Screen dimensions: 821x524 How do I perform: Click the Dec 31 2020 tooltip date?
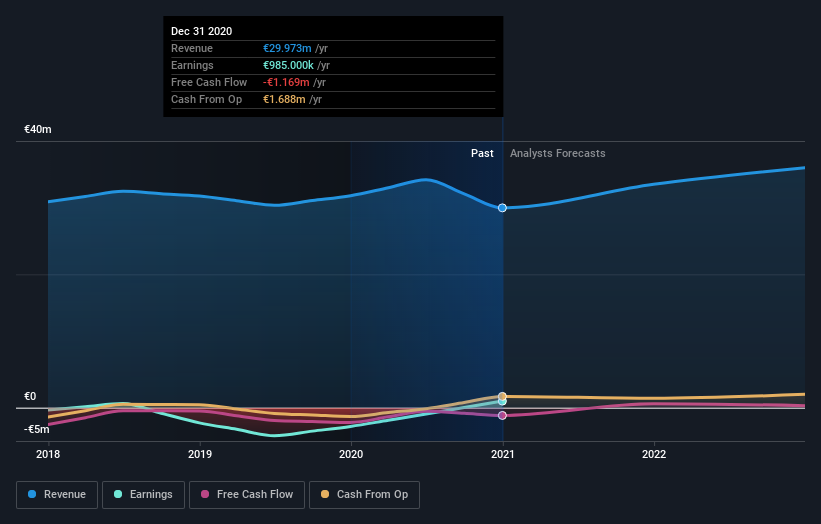202,31
